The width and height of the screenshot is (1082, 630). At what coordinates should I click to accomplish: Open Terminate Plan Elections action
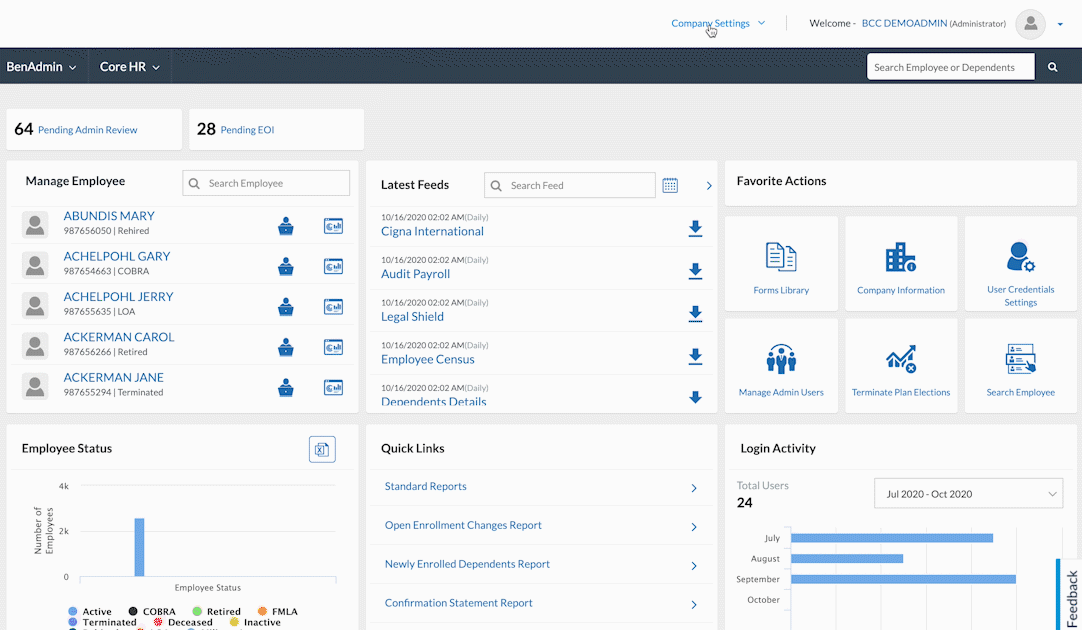click(x=900, y=359)
